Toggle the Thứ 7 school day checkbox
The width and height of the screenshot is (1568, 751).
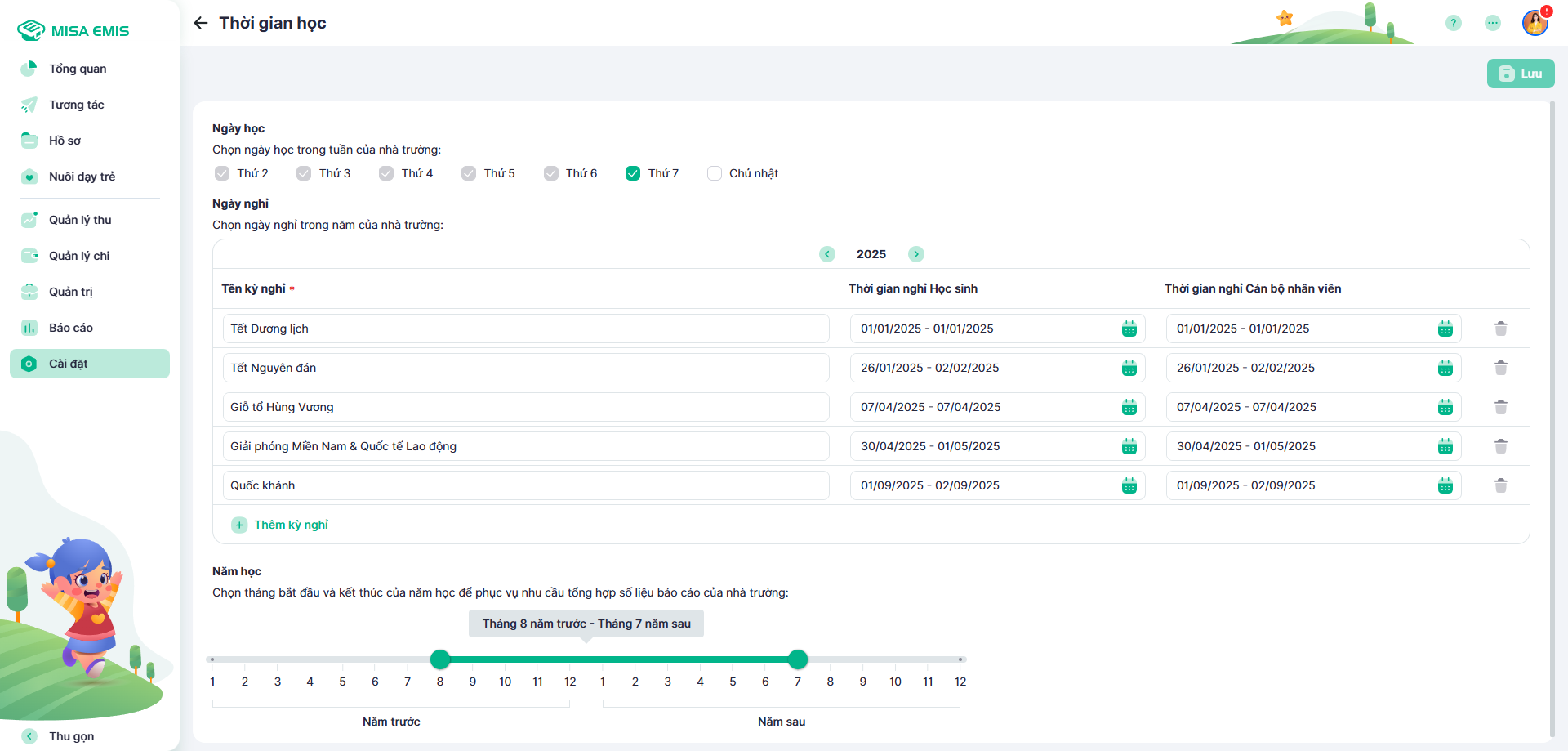point(633,173)
